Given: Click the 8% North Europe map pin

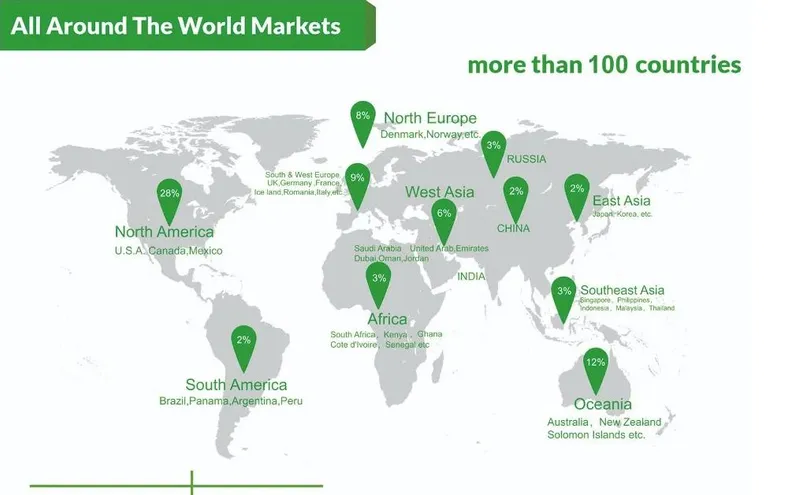Looking at the screenshot, I should 362,118.
